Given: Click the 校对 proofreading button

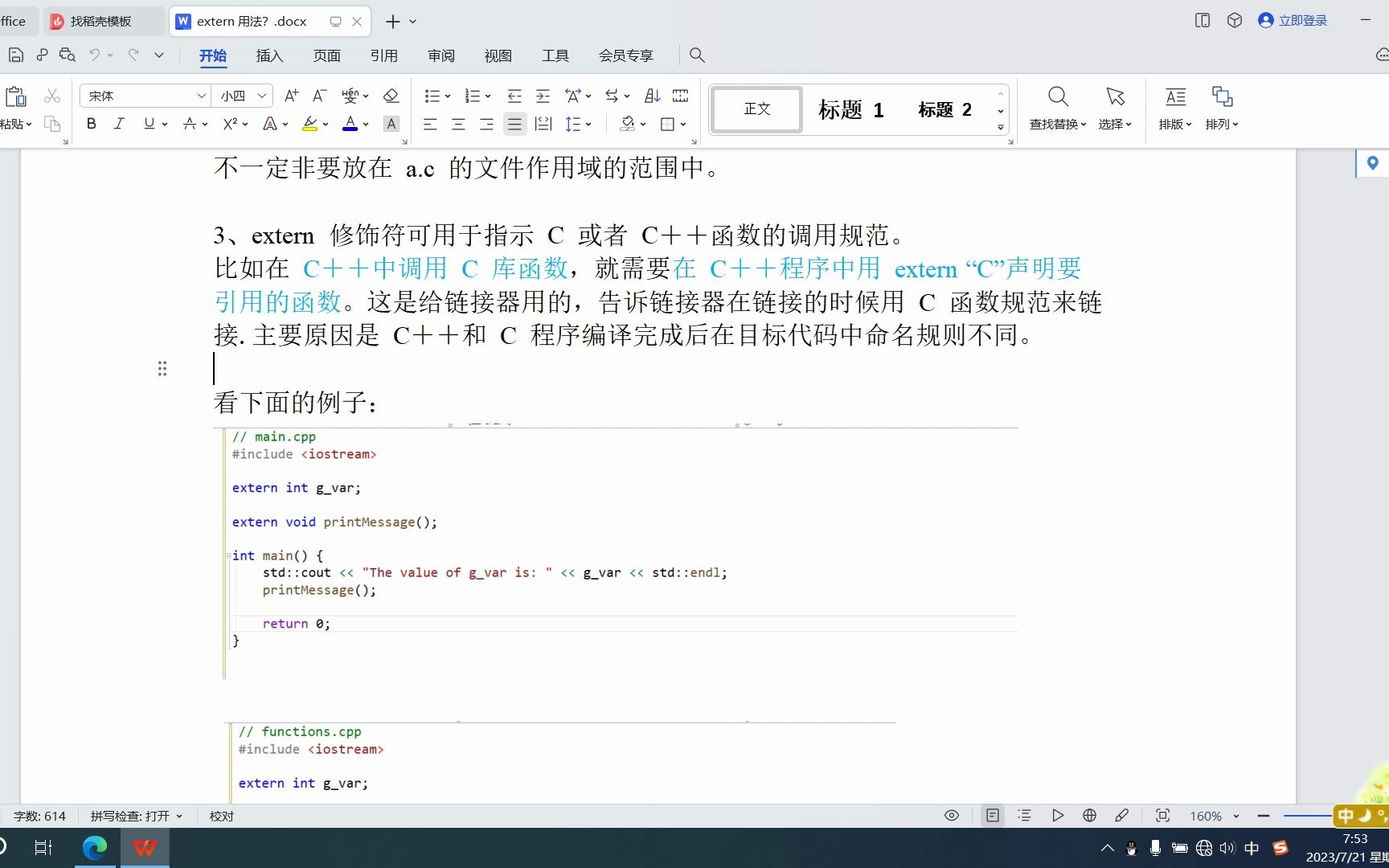Looking at the screenshot, I should [222, 816].
